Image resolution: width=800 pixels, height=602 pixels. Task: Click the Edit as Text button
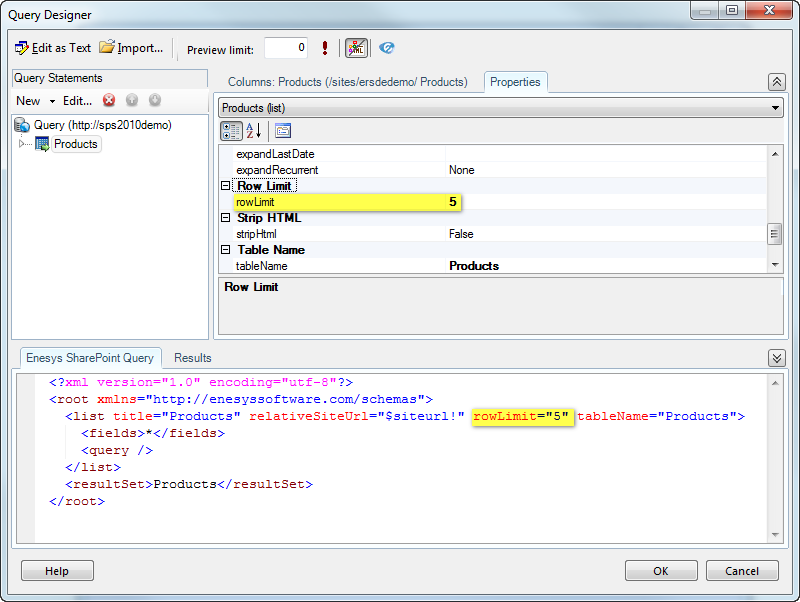[x=53, y=48]
